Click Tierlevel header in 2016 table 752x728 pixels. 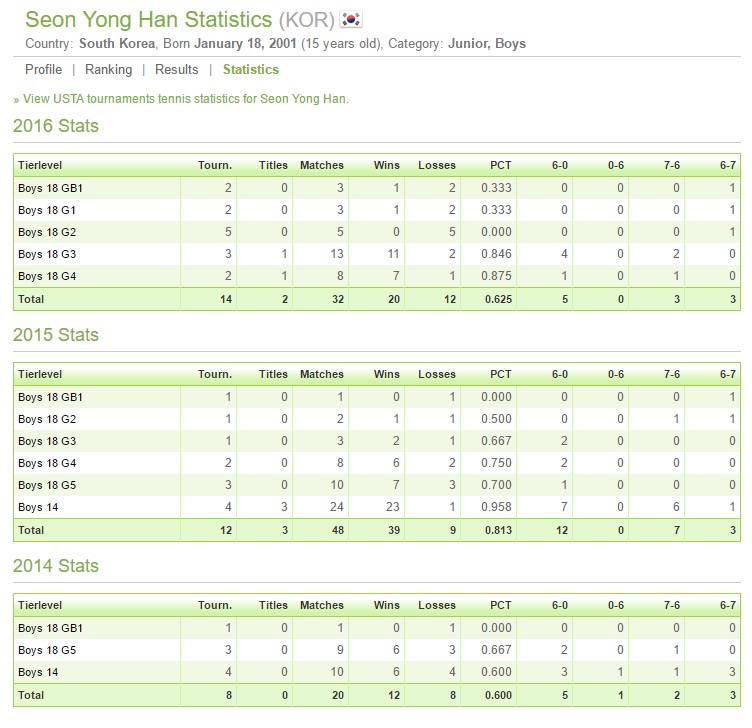pyautogui.click(x=40, y=165)
